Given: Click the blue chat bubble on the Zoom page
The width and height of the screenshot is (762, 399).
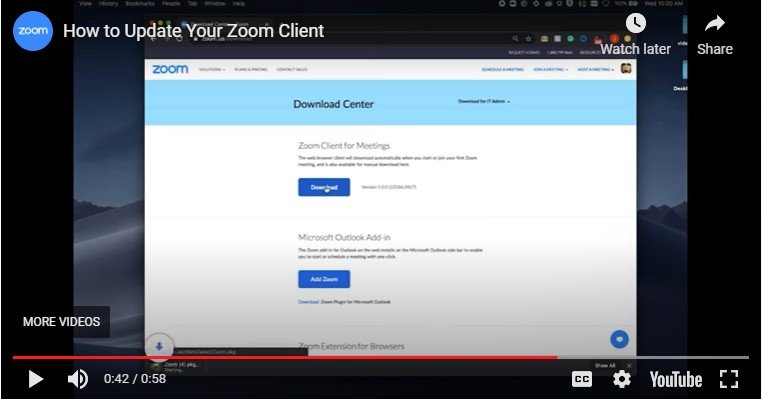Looking at the screenshot, I should point(619,339).
